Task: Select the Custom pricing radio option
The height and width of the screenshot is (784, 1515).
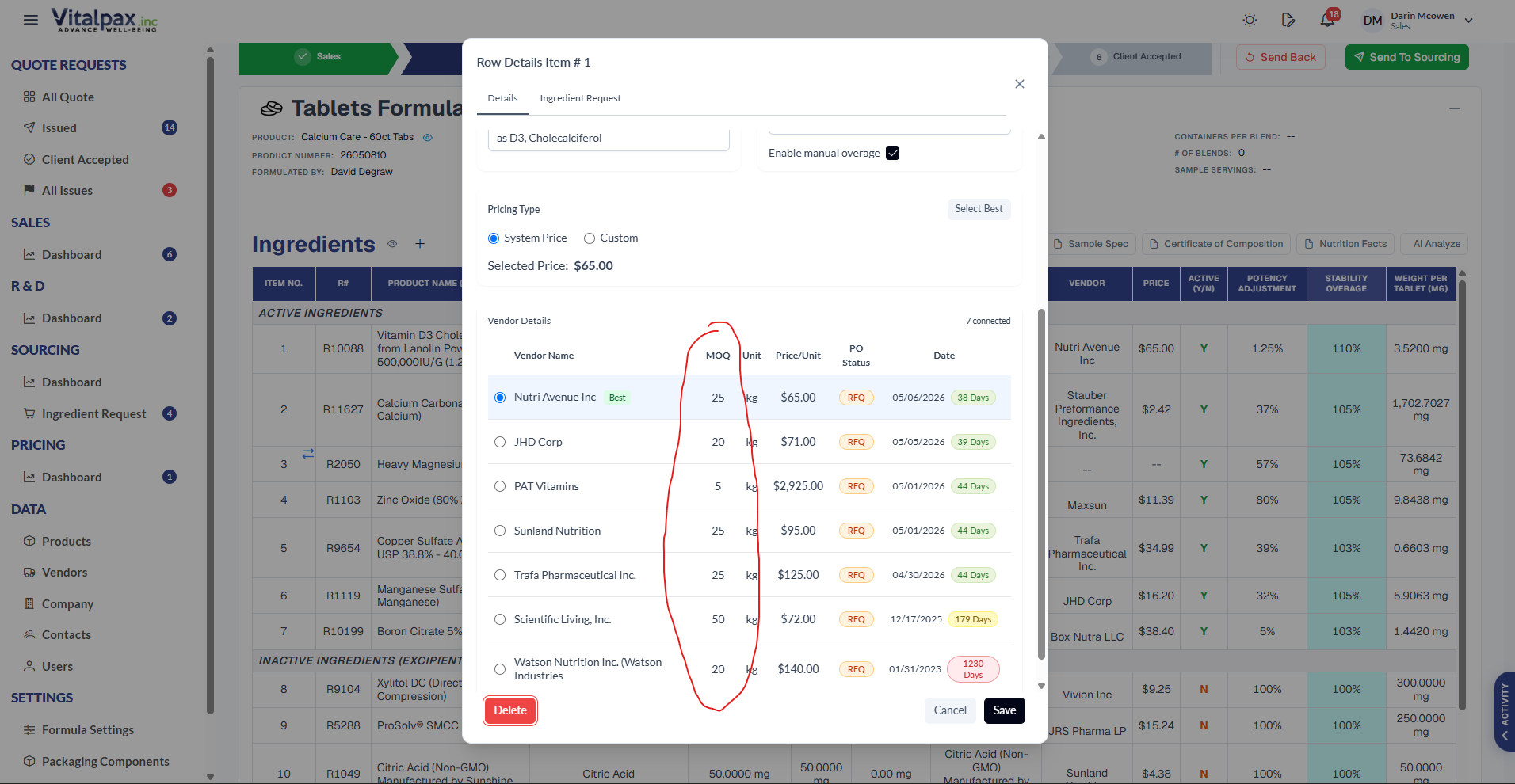Action: 590,238
